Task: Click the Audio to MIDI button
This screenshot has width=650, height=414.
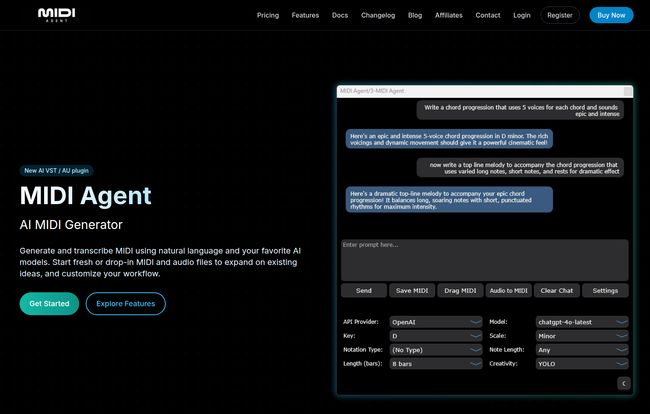Action: tap(508, 291)
